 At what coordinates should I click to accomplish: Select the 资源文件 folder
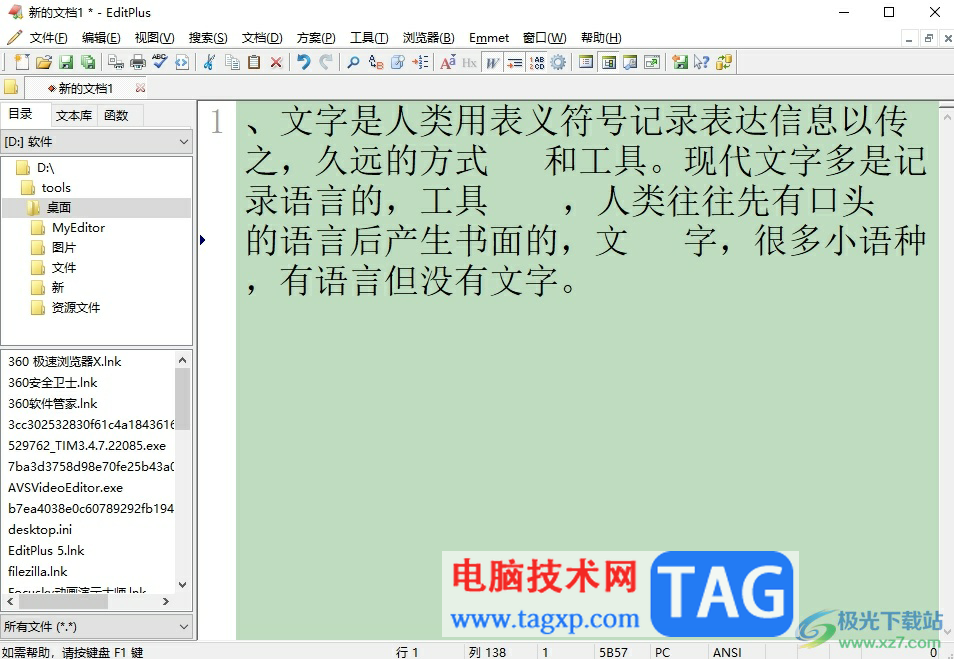click(x=75, y=307)
